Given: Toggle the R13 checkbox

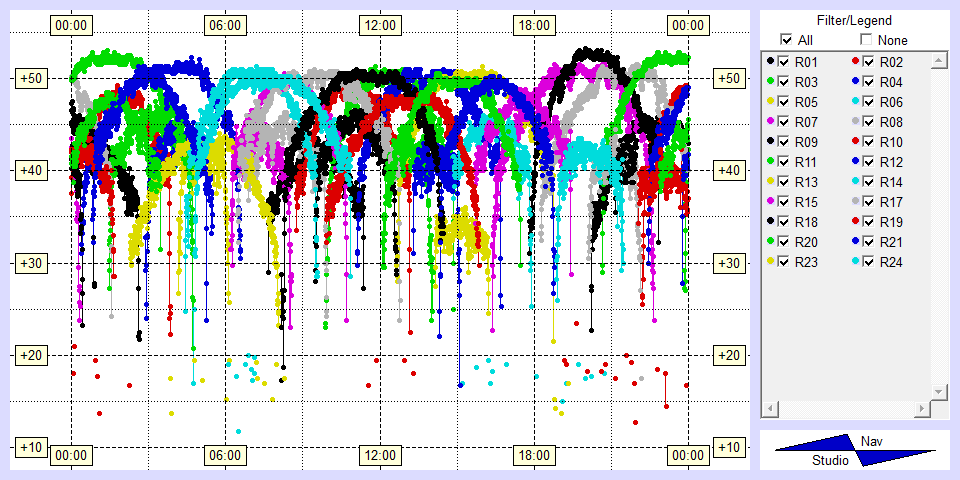Looking at the screenshot, I should click(x=784, y=182).
